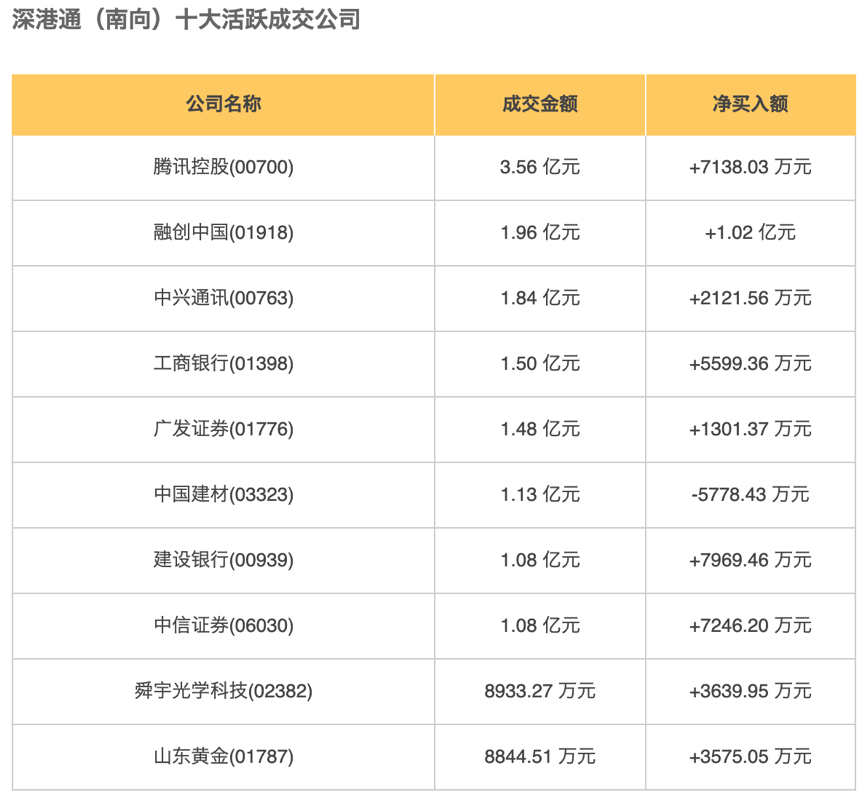Select the +1.02 亿元 net buy value

(x=750, y=233)
